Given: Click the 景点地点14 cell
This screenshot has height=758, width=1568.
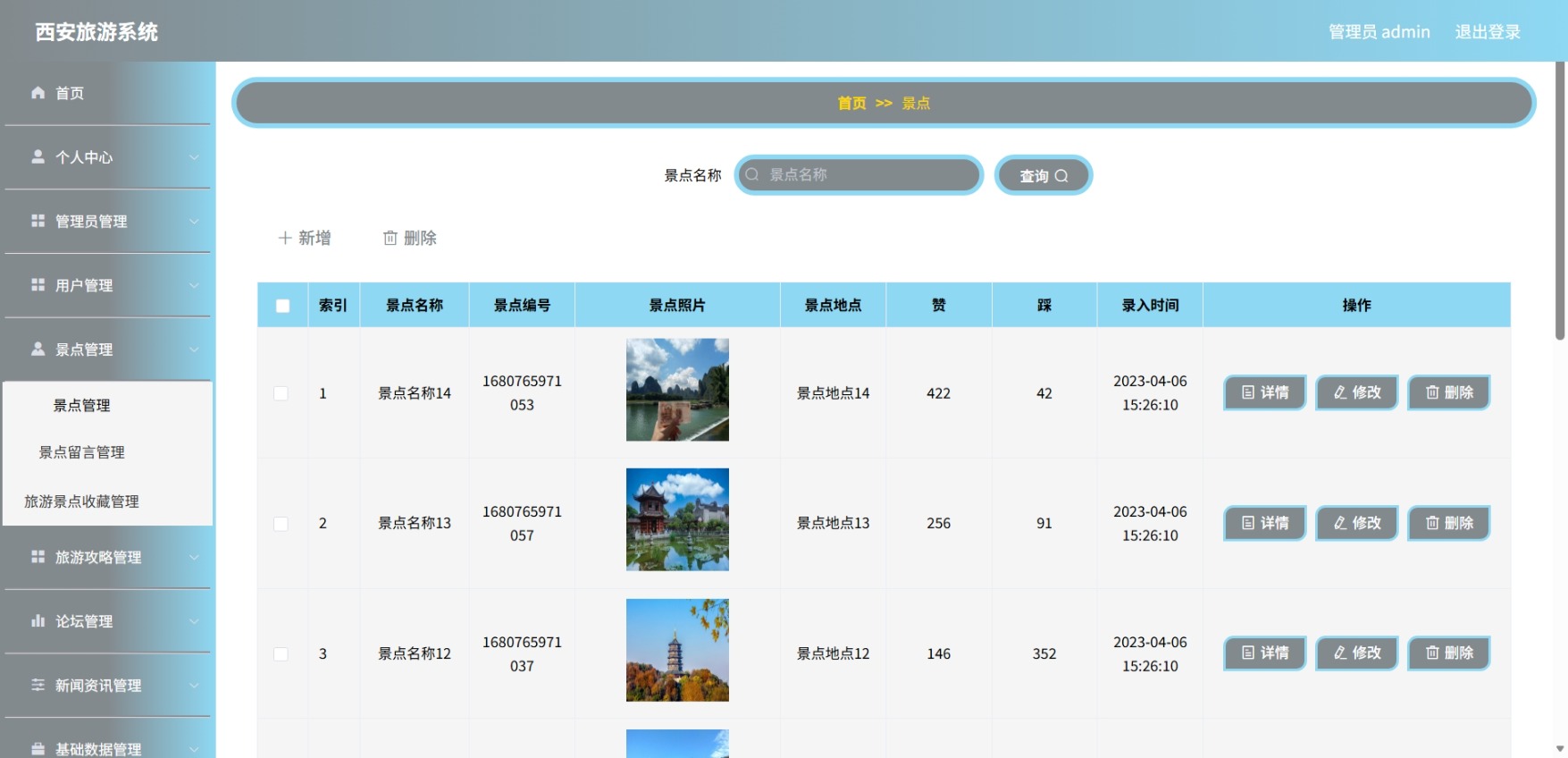Looking at the screenshot, I should click(x=834, y=393).
